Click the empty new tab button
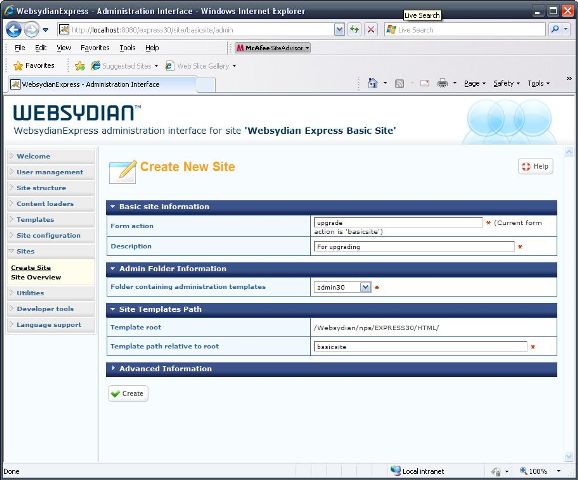578x480 pixels. [206, 85]
